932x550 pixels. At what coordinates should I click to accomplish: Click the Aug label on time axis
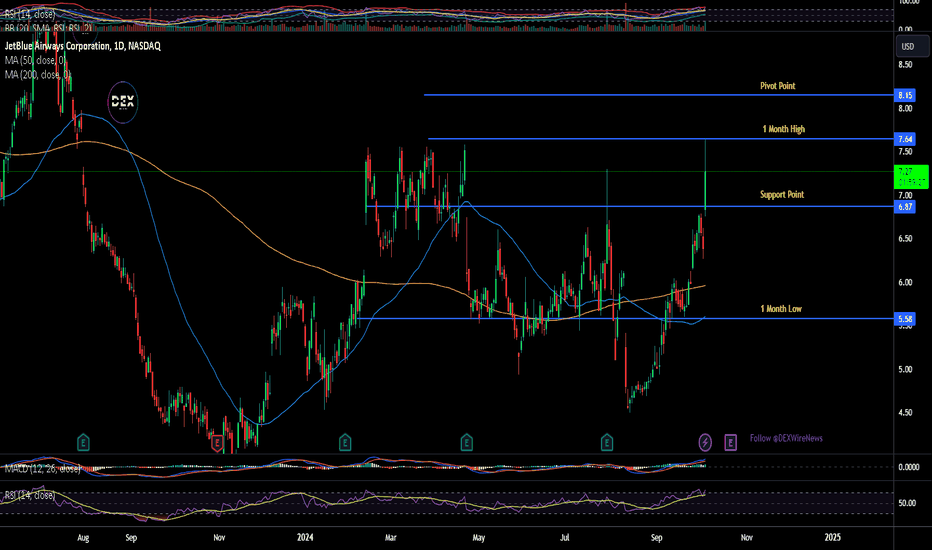pos(83,538)
